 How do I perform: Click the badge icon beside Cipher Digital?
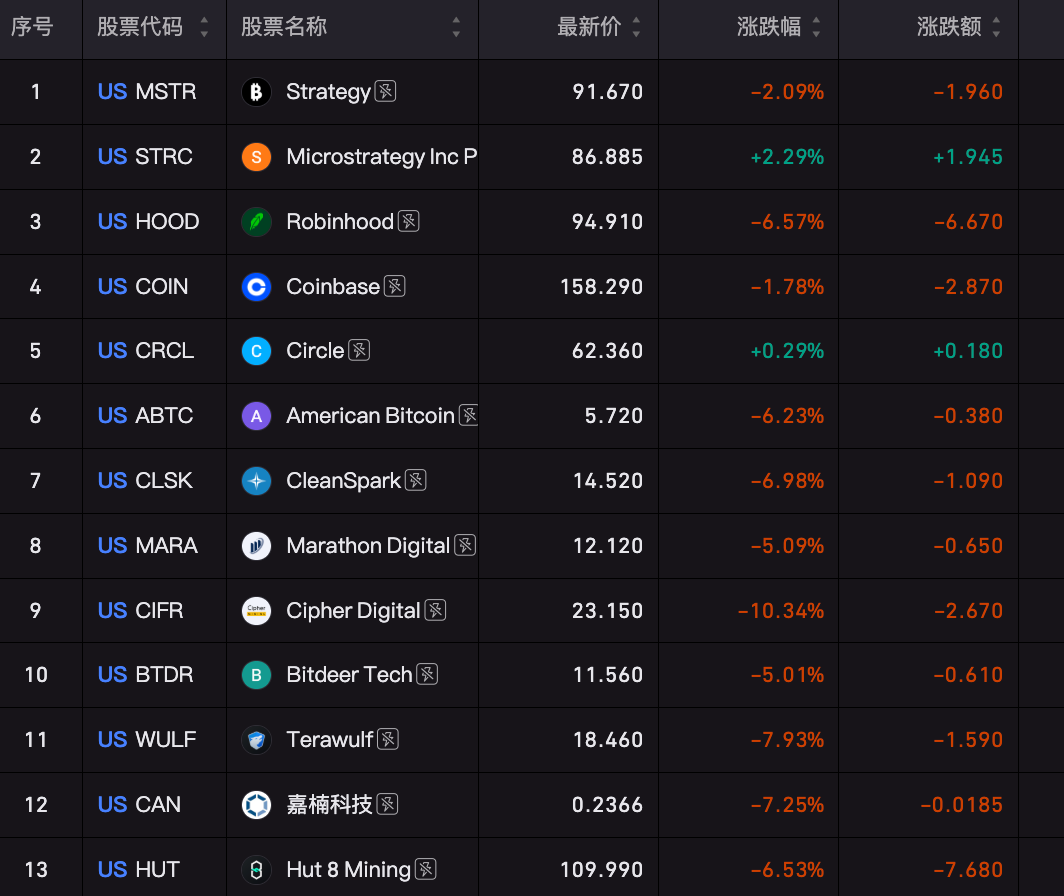tap(435, 610)
